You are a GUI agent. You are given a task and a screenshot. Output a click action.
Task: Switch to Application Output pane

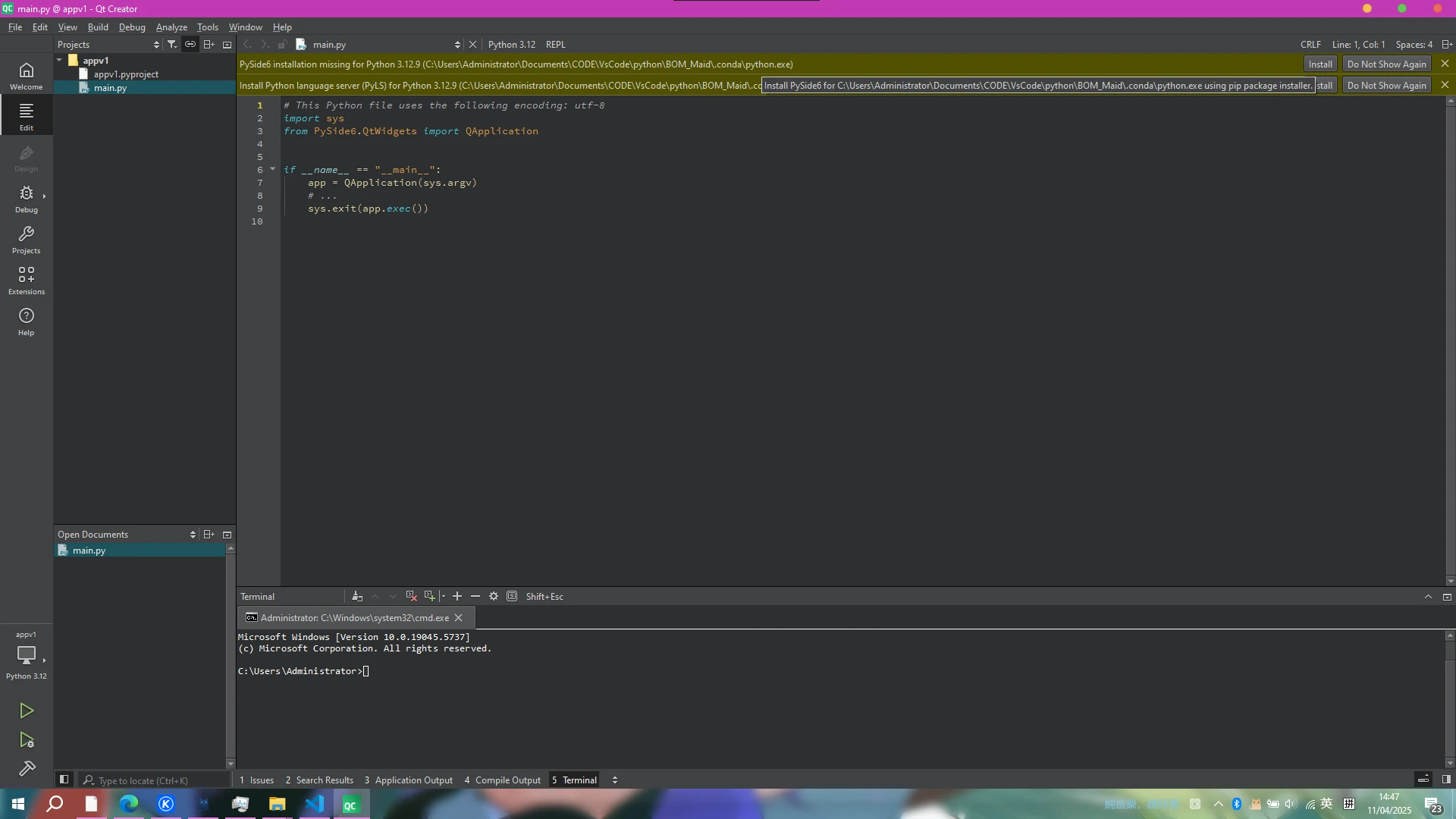[x=408, y=780]
